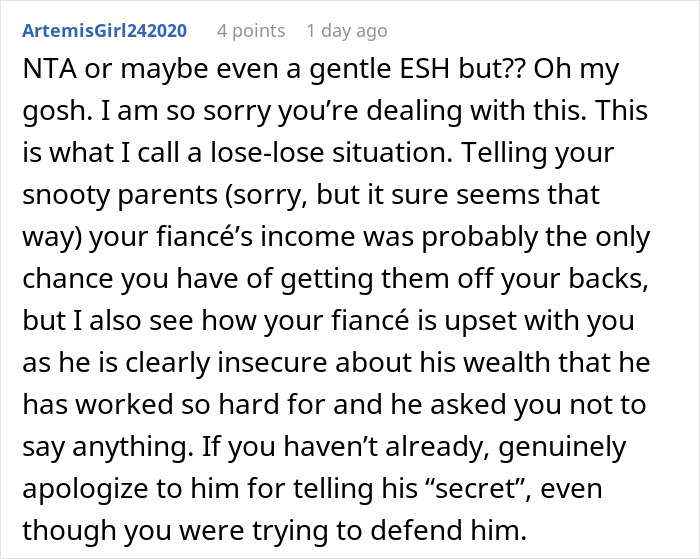Viewport: 700px width, 559px height.
Task: Click the word "snooty" in the text
Action: coord(64,193)
